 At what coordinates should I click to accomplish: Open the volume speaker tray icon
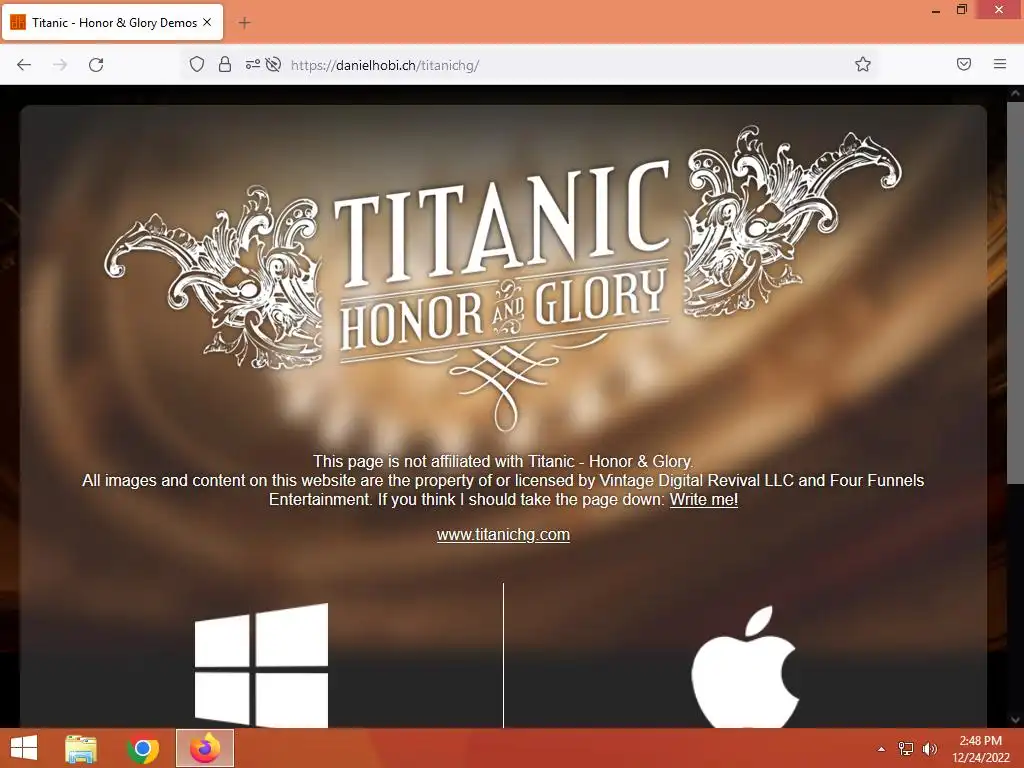929,748
